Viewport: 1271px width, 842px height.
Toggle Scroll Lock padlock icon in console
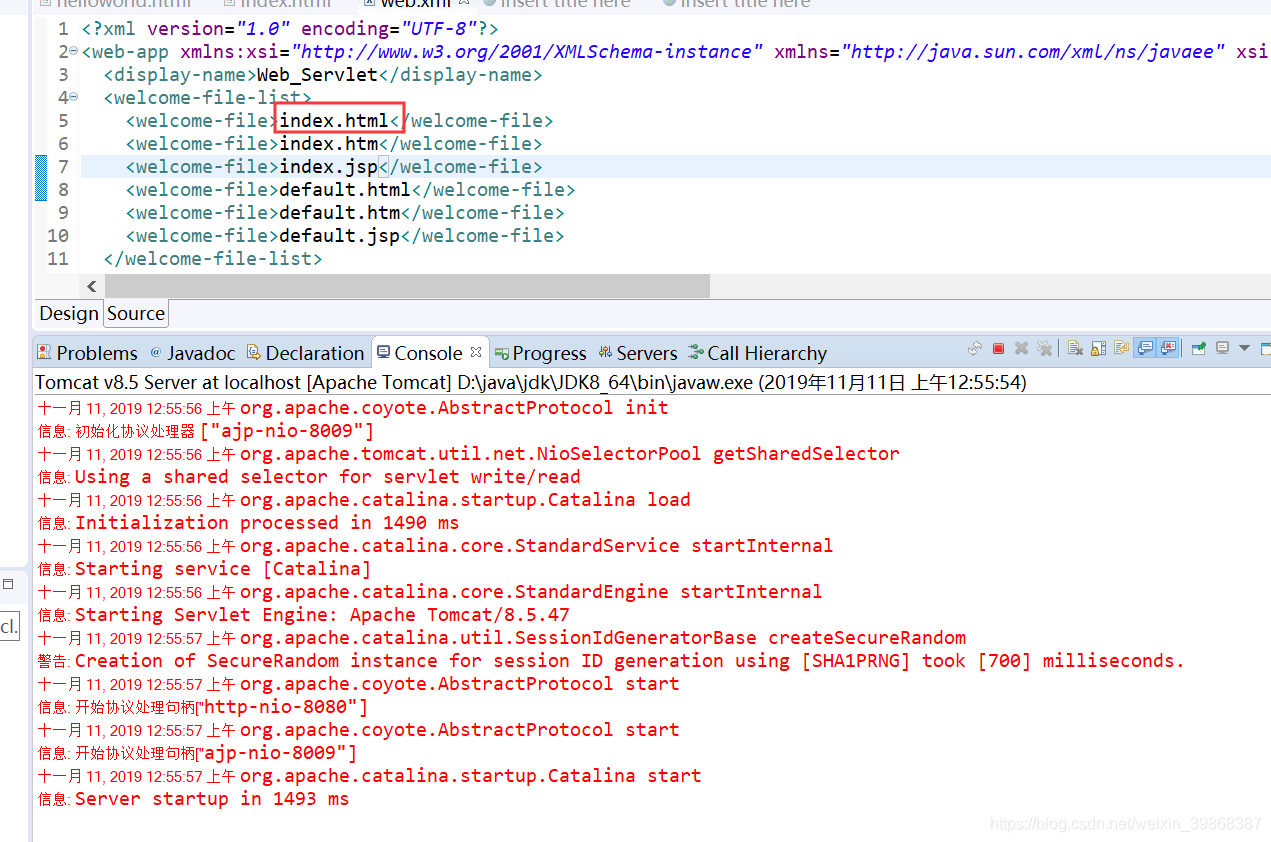pos(1098,348)
